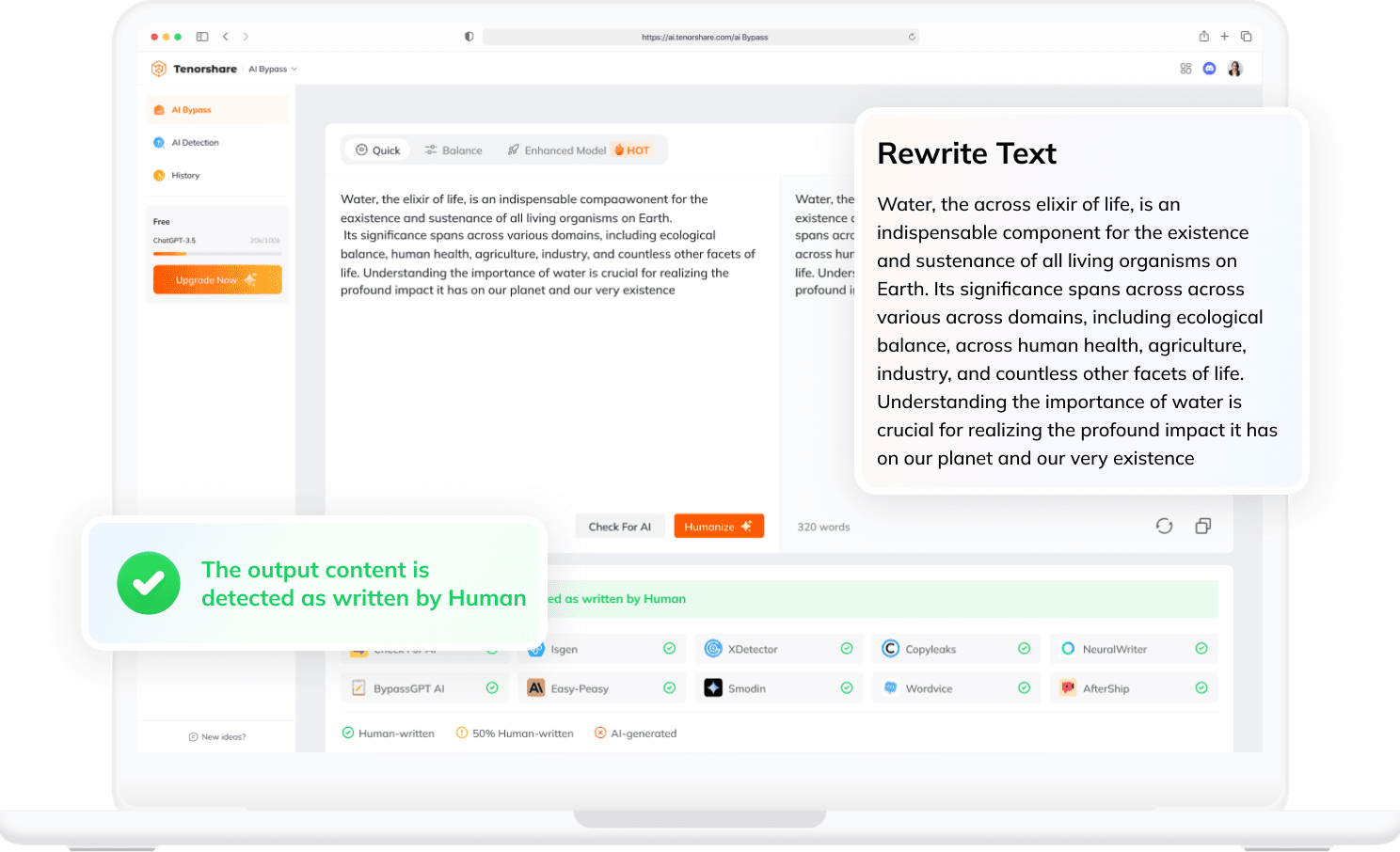Click the privacy shield icon
Image resolution: width=1400 pixels, height=852 pixels.
(x=469, y=37)
